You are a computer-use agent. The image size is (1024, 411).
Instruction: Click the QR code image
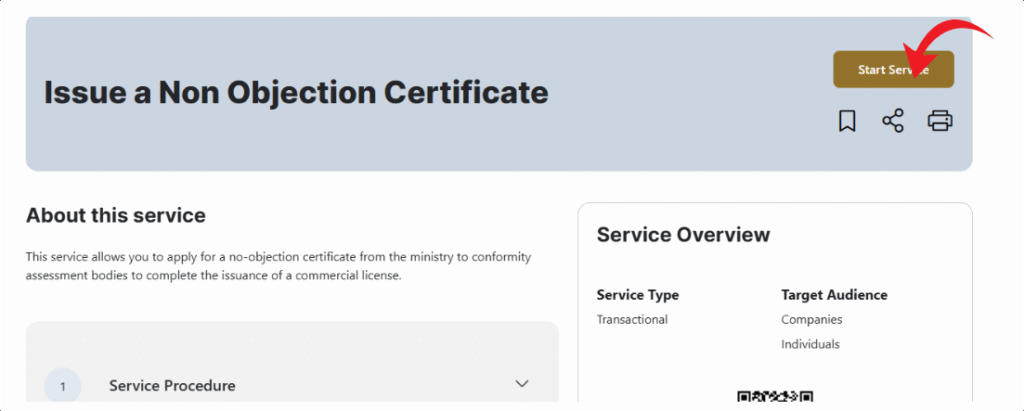click(775, 398)
